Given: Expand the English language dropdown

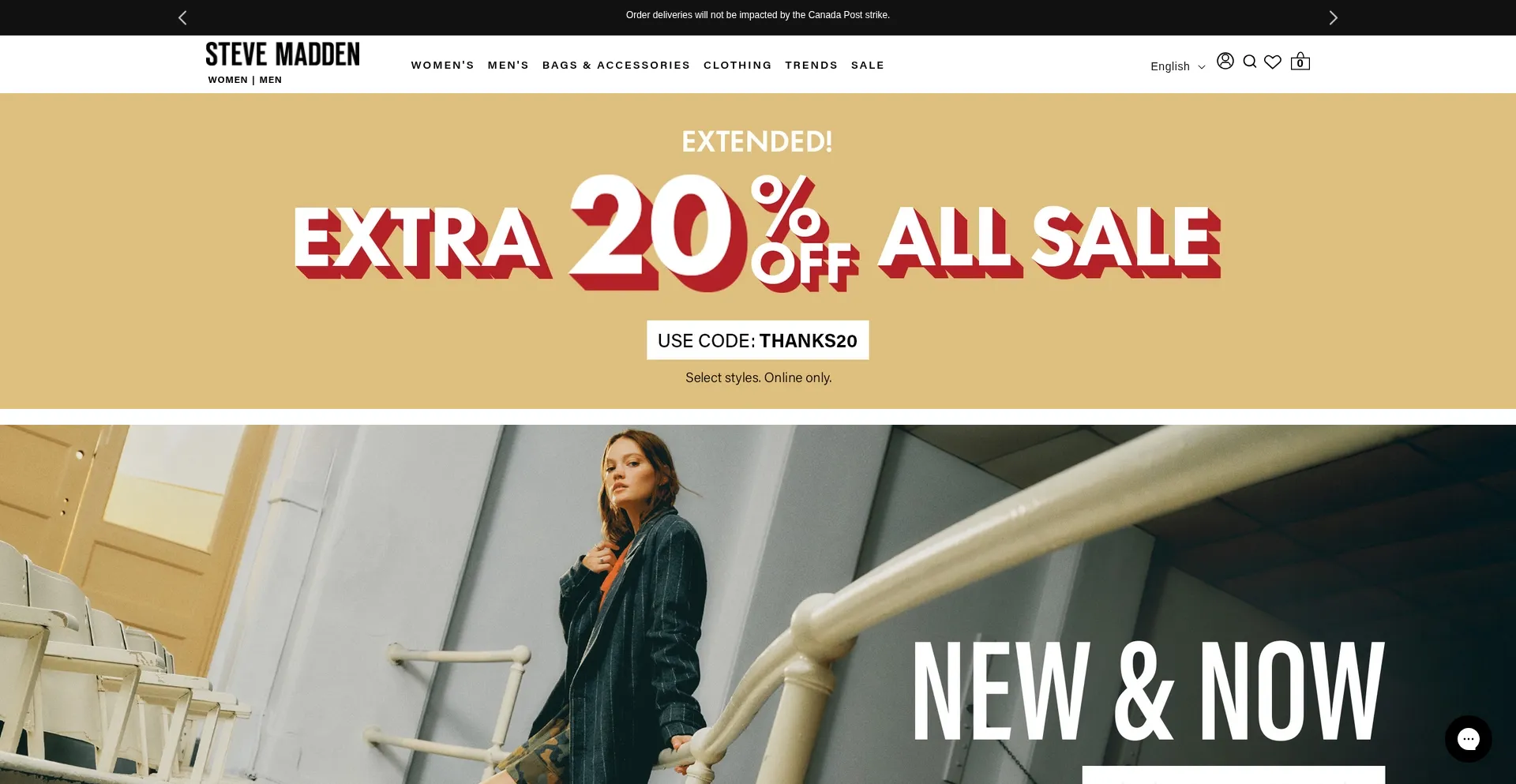Looking at the screenshot, I should pos(1177,66).
